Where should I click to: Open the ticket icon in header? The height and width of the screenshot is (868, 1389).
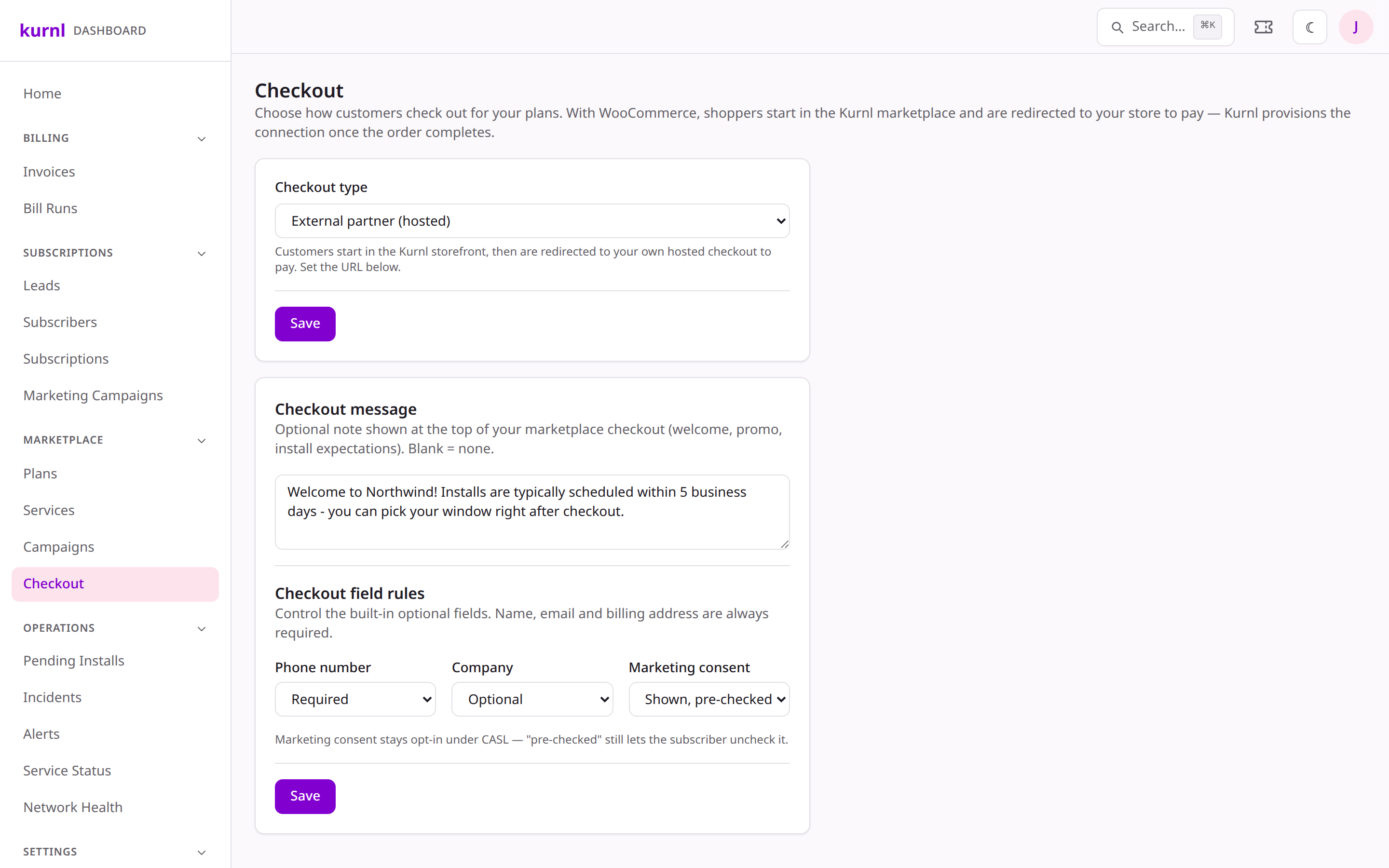click(1263, 27)
